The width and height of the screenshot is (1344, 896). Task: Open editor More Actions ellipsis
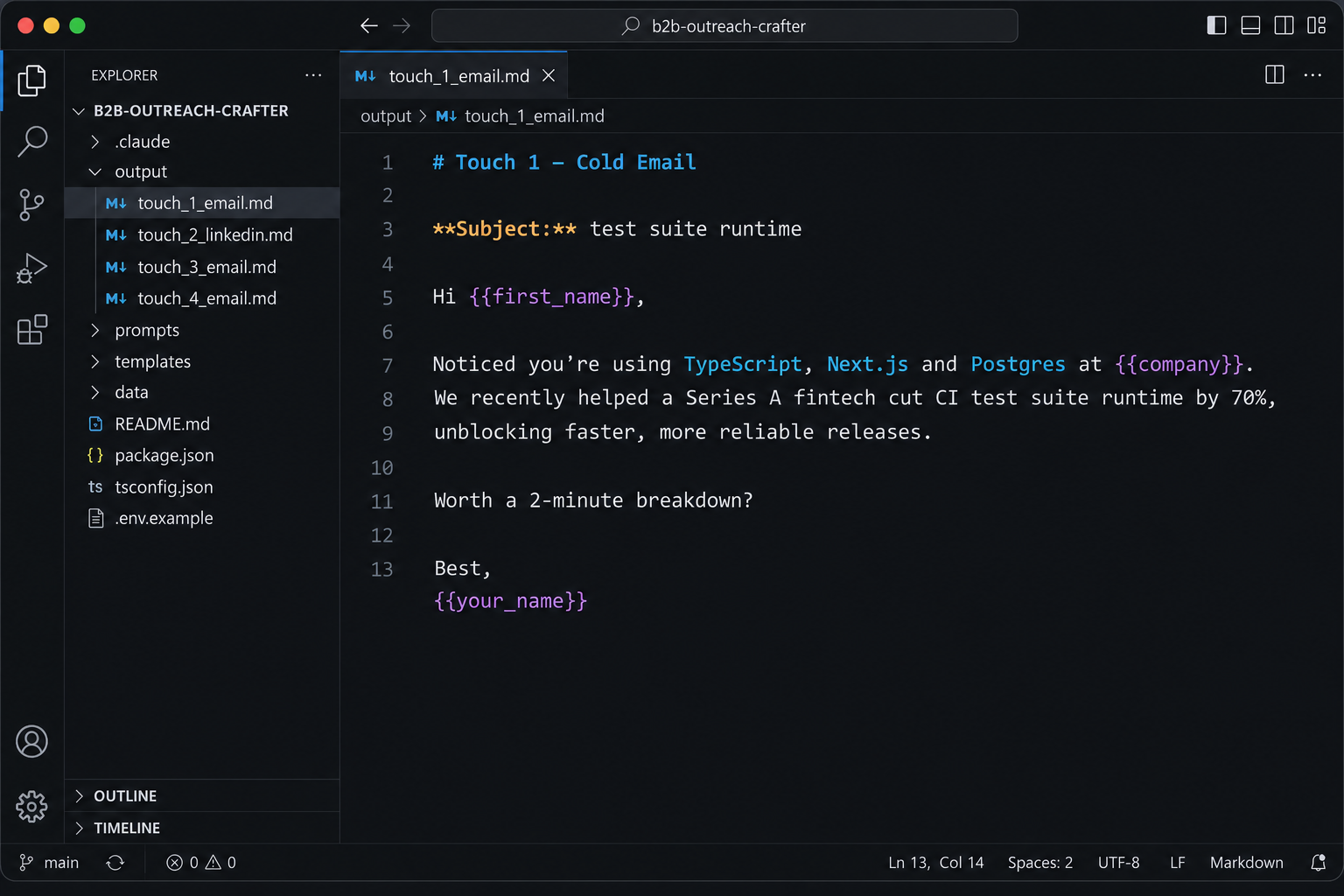(x=1312, y=75)
